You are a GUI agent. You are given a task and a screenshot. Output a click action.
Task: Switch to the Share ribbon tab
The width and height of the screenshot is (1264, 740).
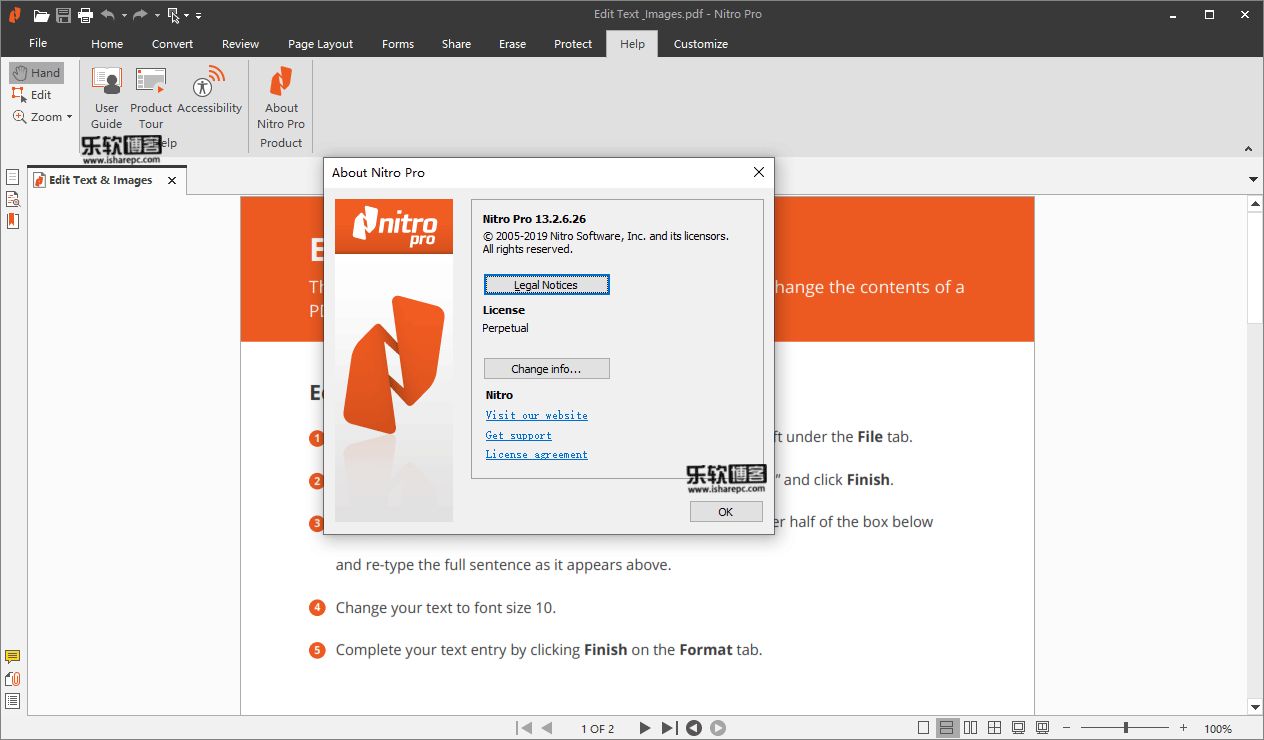pos(456,44)
